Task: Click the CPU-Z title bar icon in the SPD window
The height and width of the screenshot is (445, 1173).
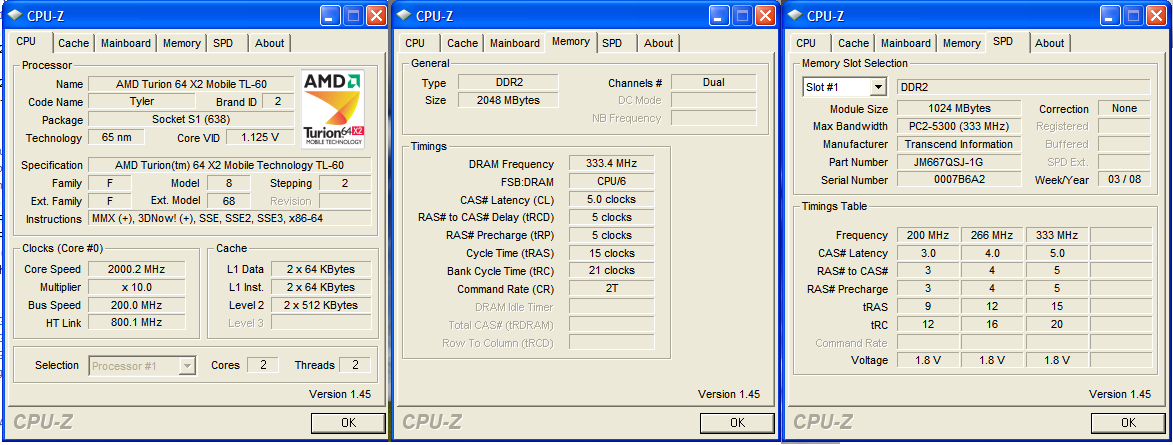Action: (x=795, y=15)
